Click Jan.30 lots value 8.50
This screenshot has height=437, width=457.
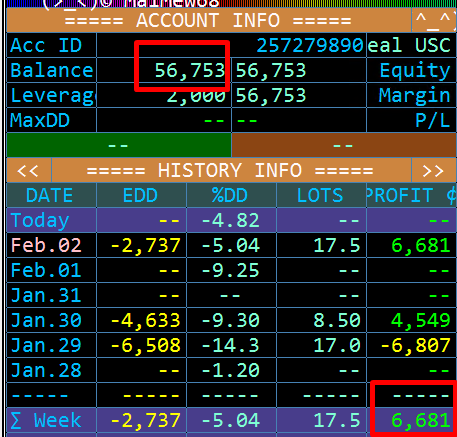pyautogui.click(x=337, y=320)
